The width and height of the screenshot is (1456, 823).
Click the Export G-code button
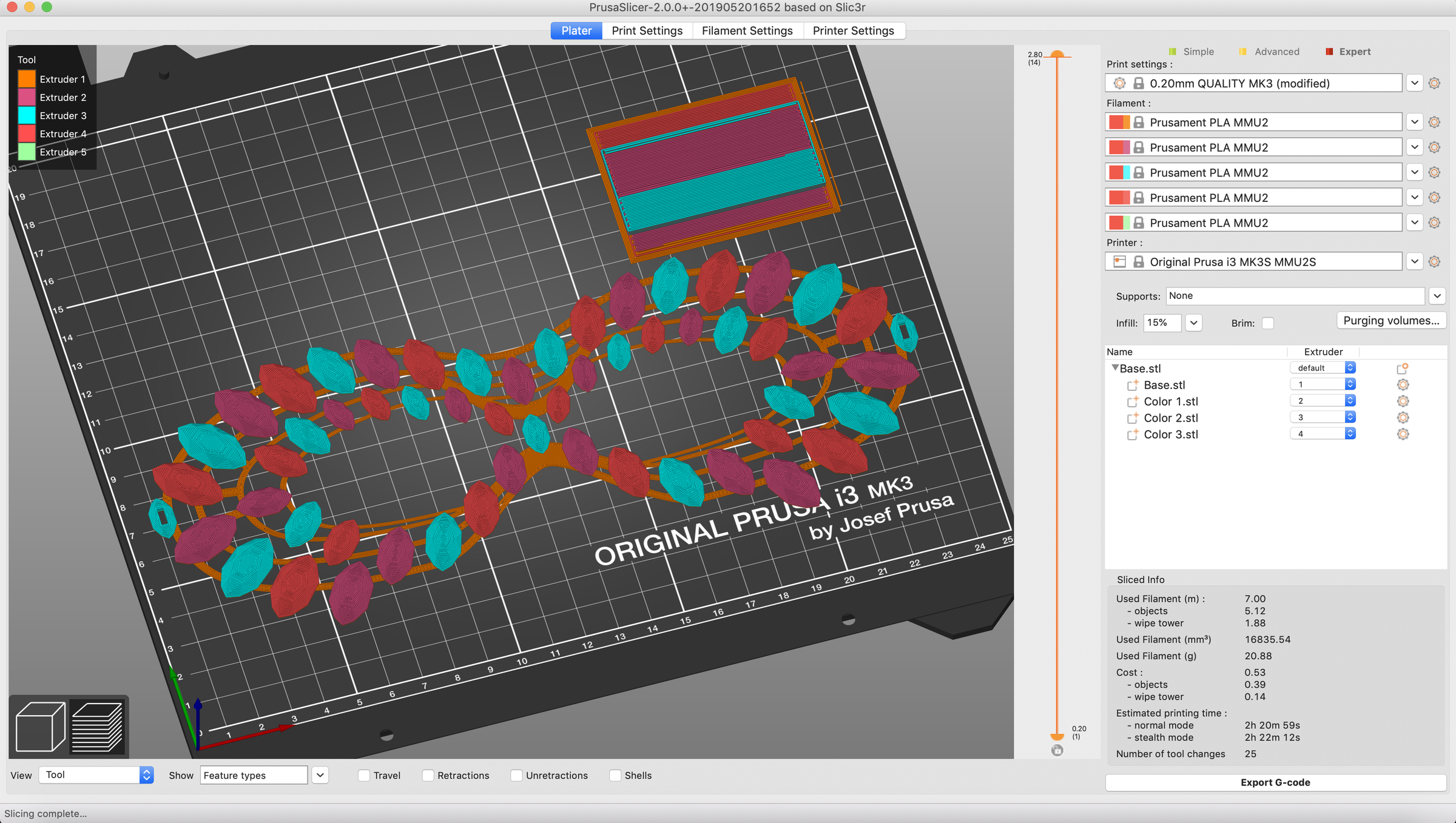pos(1275,782)
